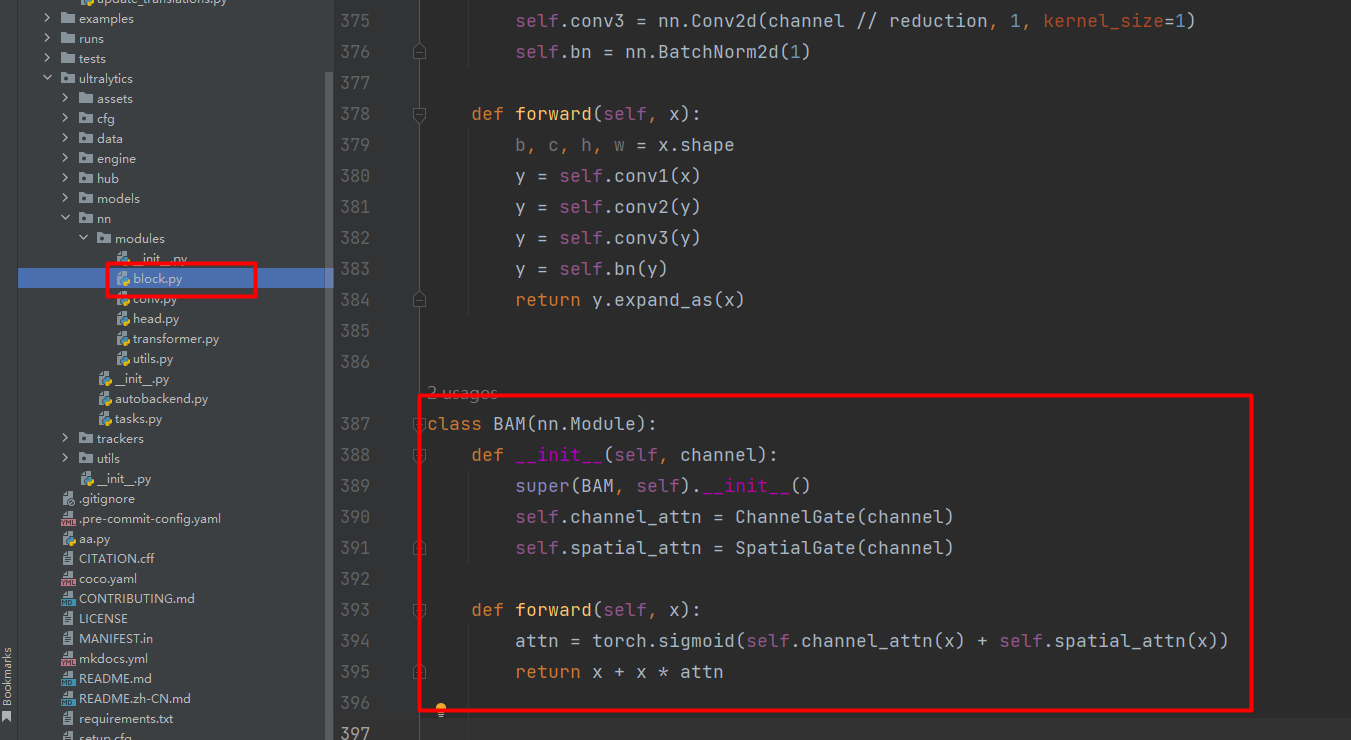This screenshot has height=740, width=1351.
Task: Select the block.py row in the project tree
Action: point(175,279)
